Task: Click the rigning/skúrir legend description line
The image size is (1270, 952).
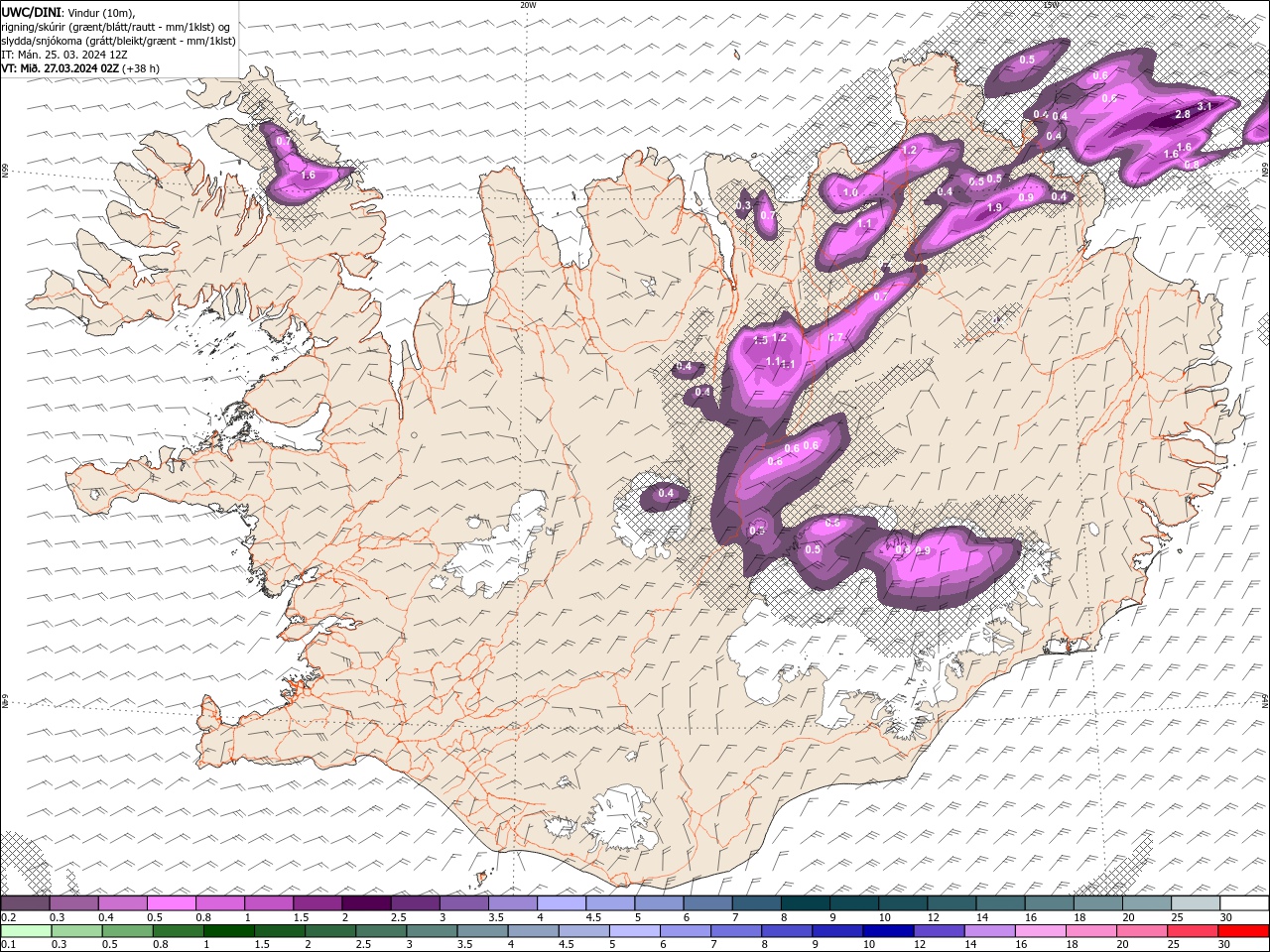Action: pos(116,27)
